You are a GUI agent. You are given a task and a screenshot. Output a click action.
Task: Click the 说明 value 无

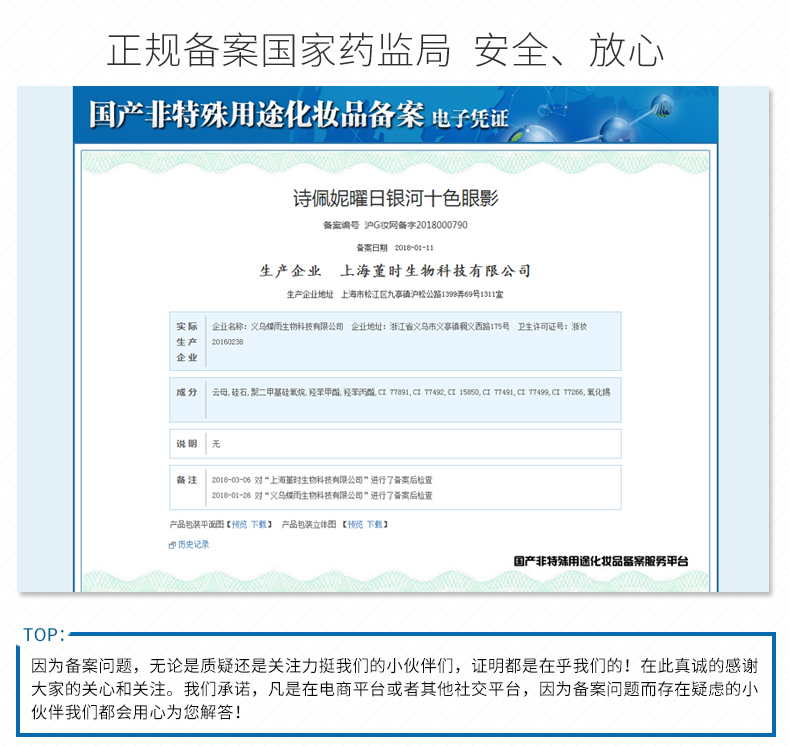(x=216, y=444)
